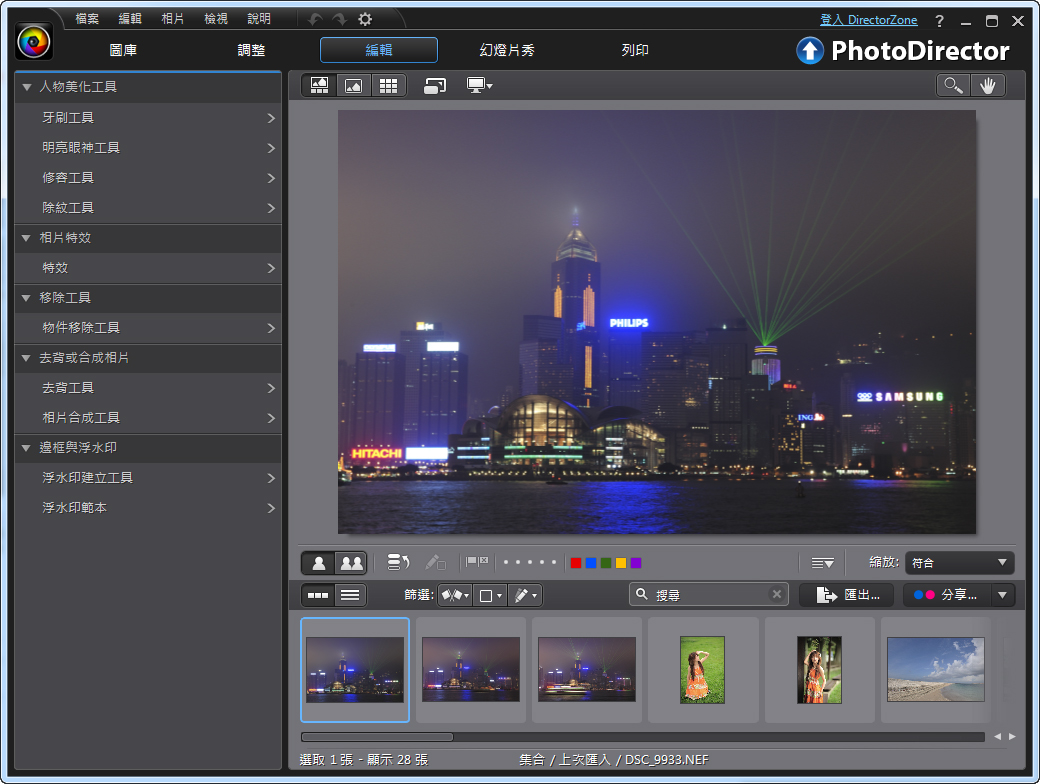Open 修容工具 using its chevron arrow
The width and height of the screenshot is (1040, 784).
tap(271, 178)
